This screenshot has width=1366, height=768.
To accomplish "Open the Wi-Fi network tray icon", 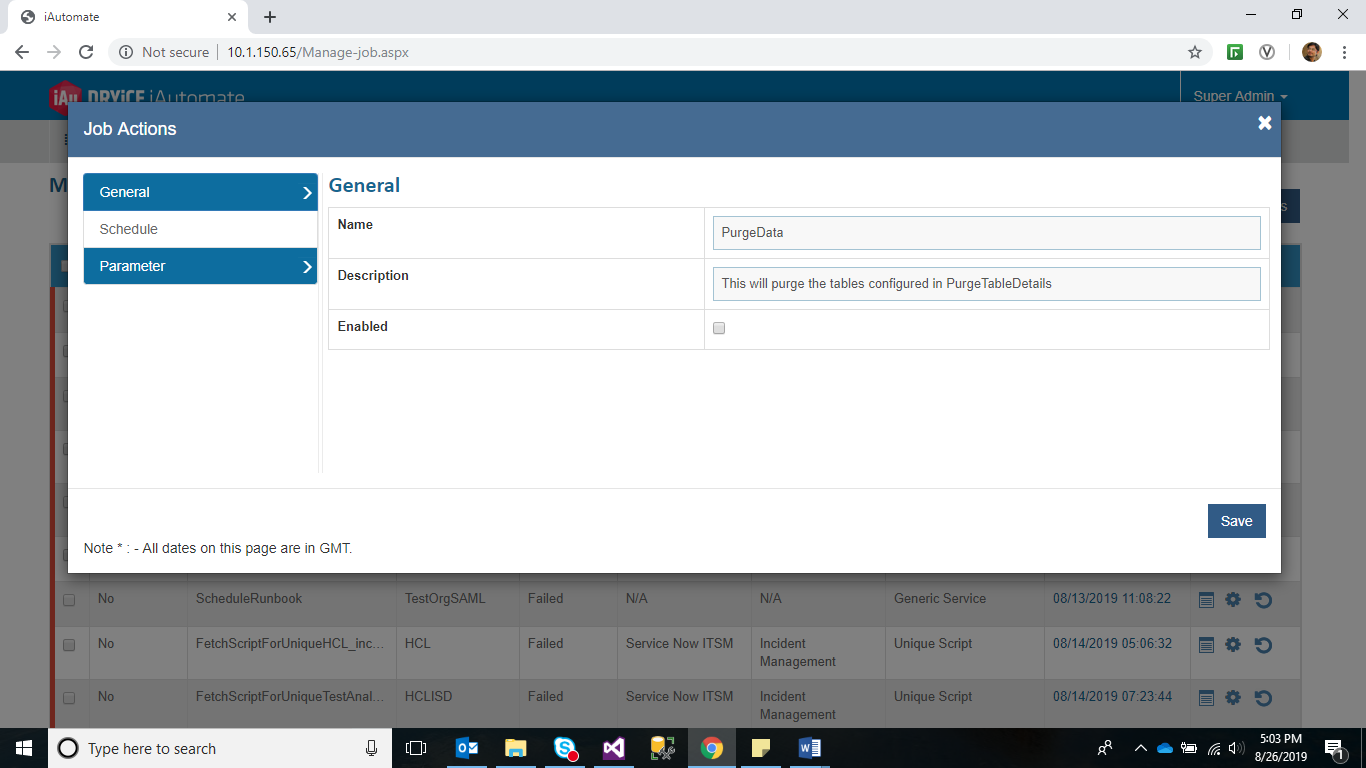I will (1214, 748).
